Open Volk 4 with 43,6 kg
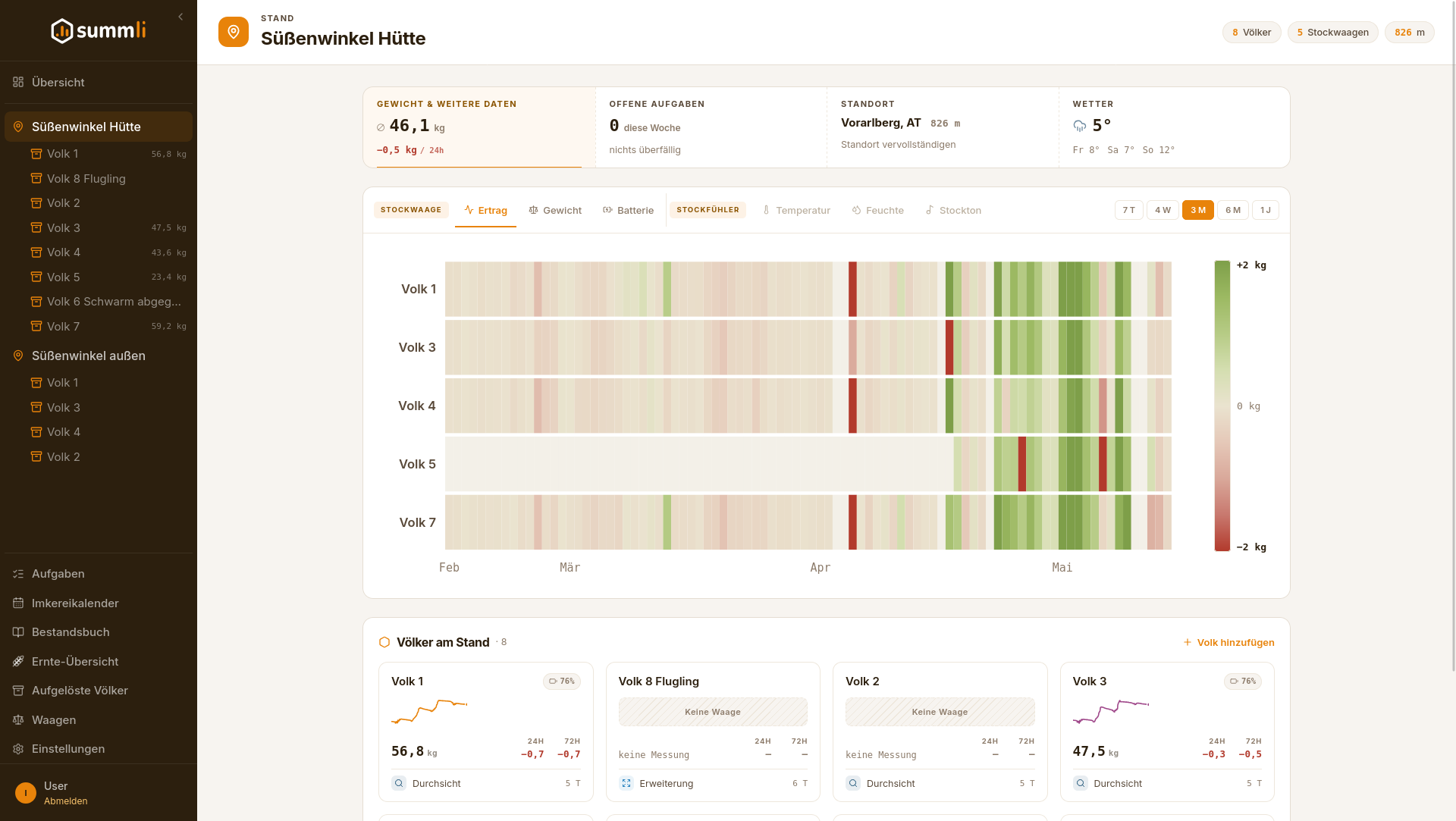This screenshot has width=1456, height=821. click(x=108, y=252)
